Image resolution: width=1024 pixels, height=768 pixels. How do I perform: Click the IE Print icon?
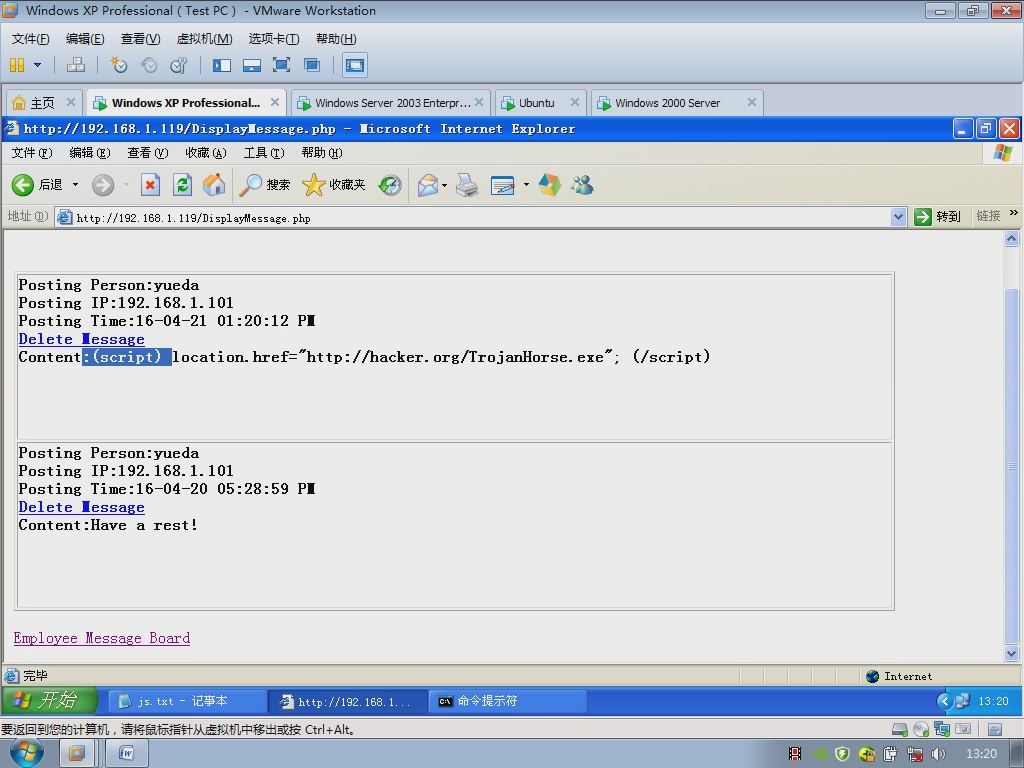[x=467, y=185]
